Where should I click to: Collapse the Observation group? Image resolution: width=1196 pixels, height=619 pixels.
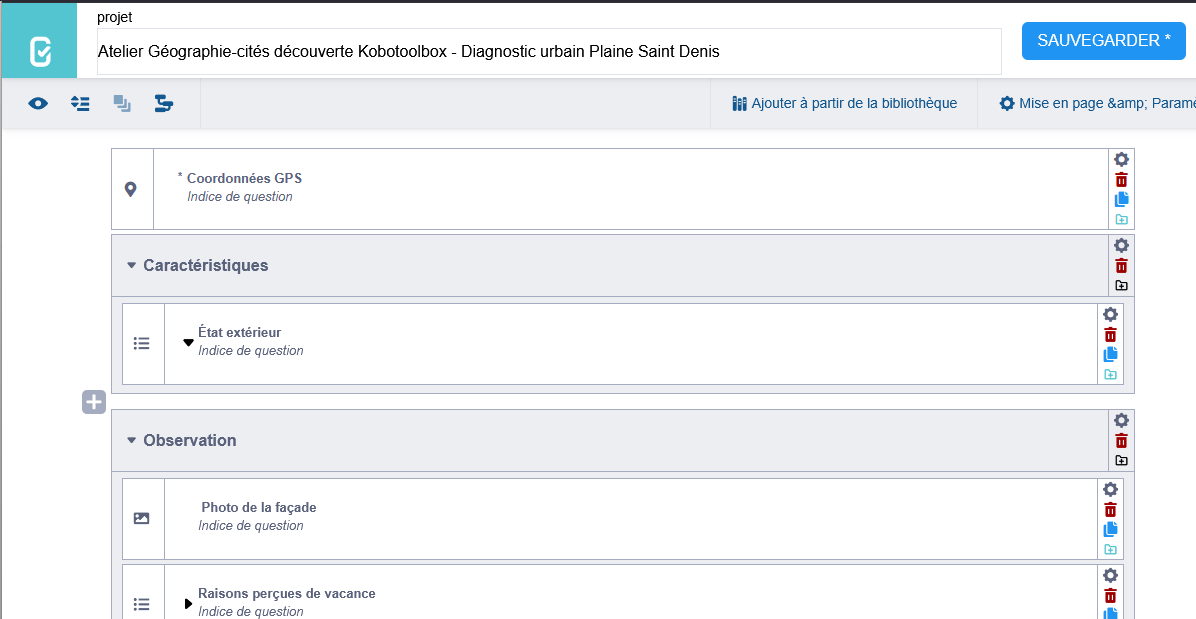click(x=131, y=440)
